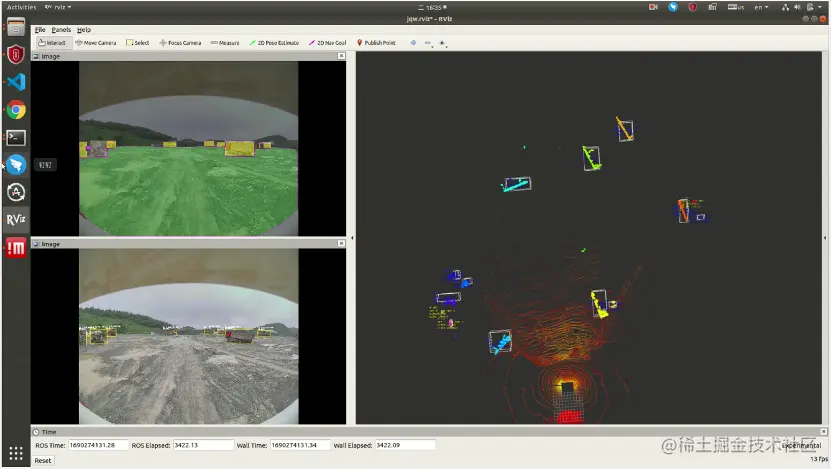Close the Time panel
832x470 pixels.
pyautogui.click(x=824, y=432)
